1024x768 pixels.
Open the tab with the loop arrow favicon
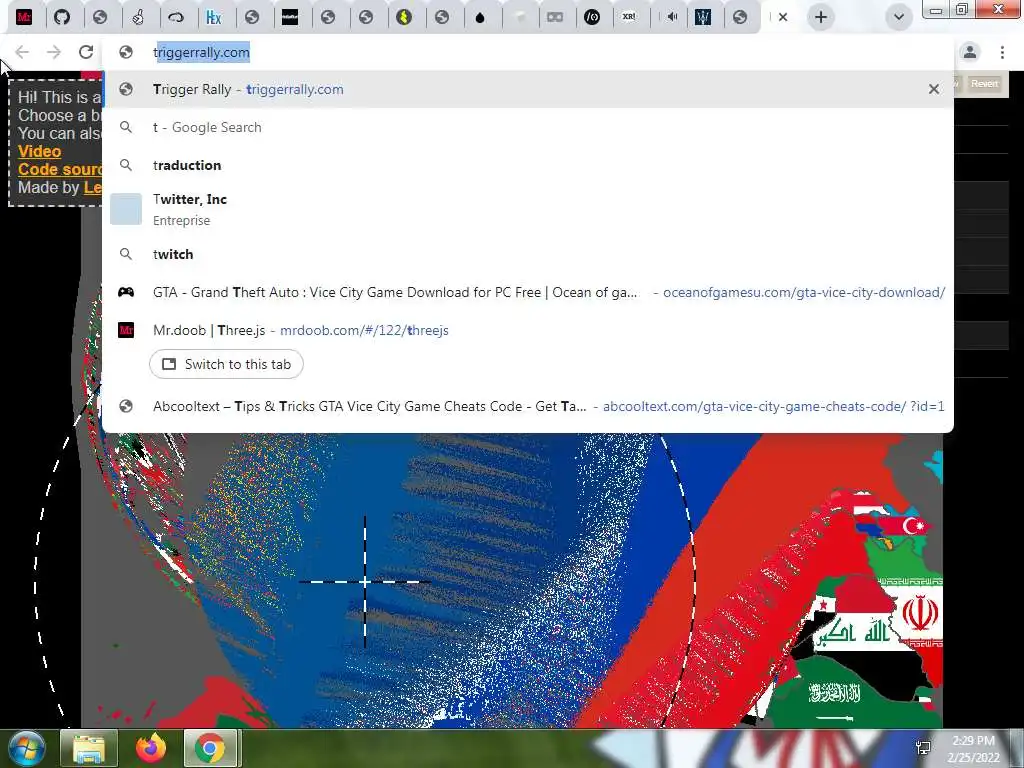coord(176,17)
